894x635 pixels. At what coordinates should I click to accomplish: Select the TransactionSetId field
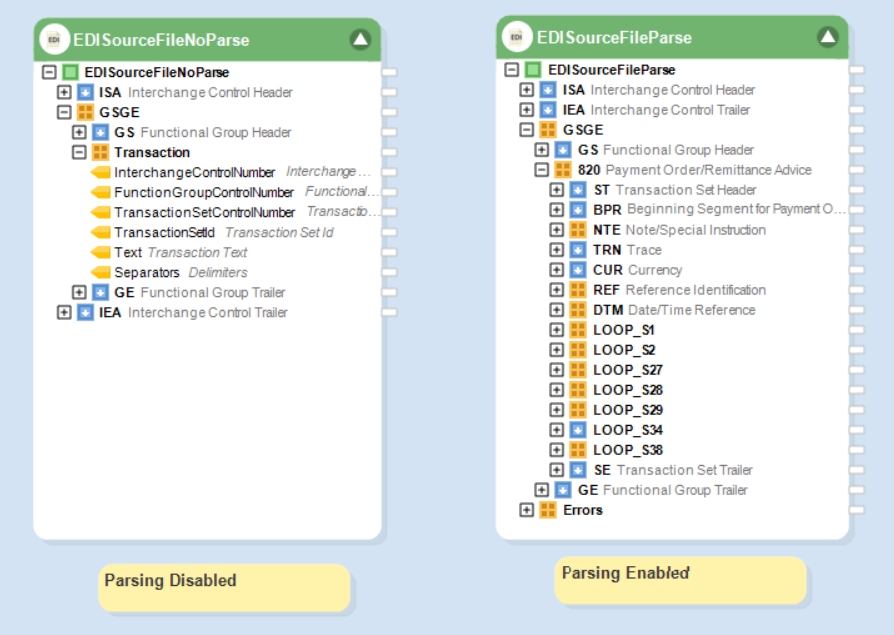point(164,232)
